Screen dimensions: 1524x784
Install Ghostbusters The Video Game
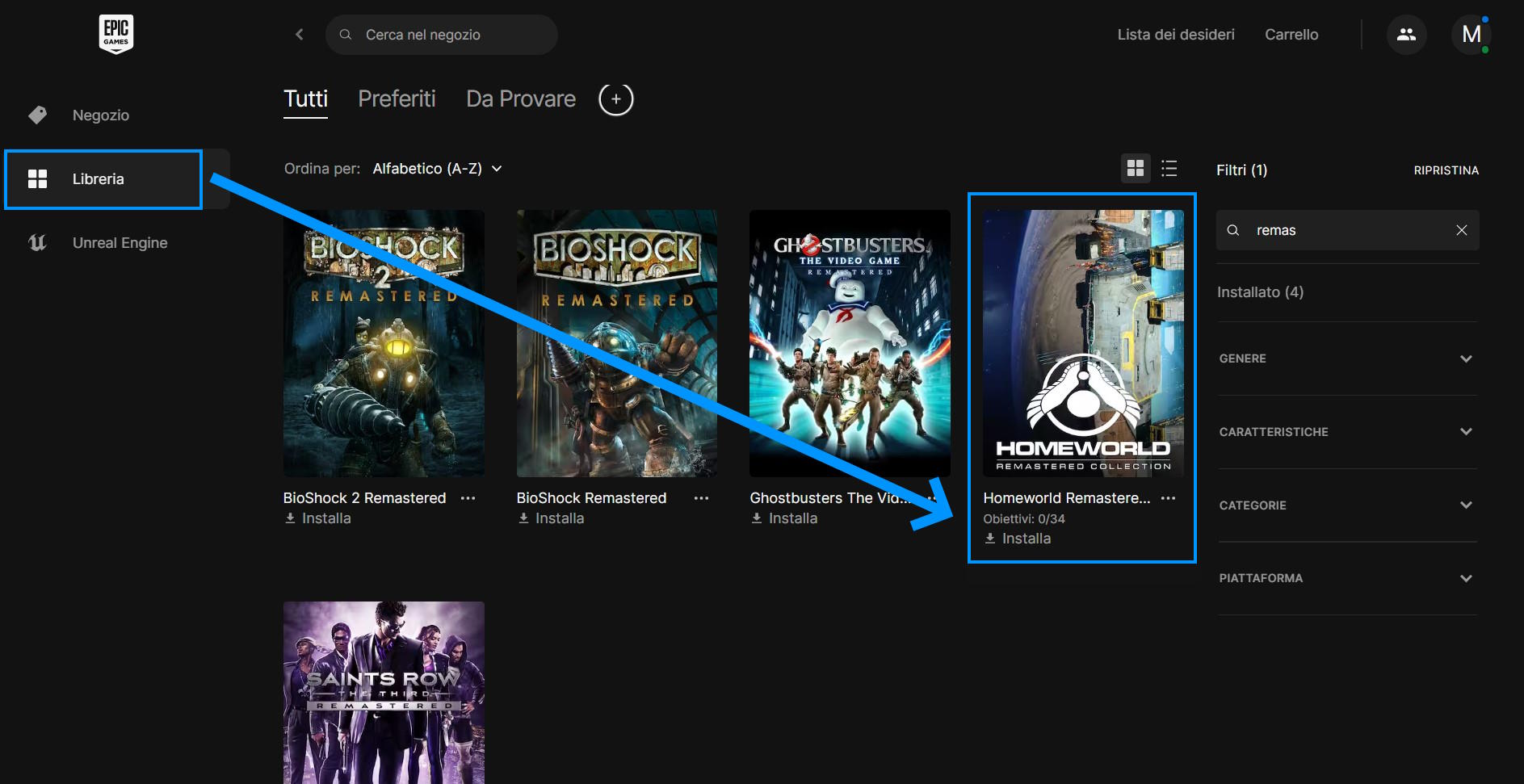coord(784,518)
